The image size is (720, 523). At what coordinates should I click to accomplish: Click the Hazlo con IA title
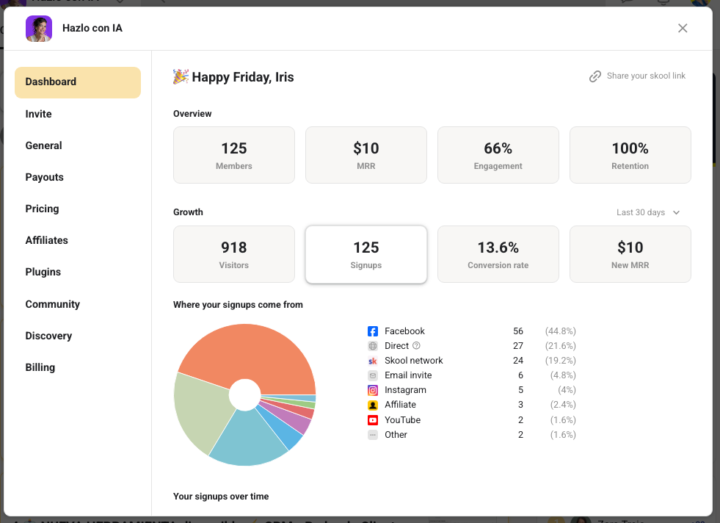tap(92, 28)
